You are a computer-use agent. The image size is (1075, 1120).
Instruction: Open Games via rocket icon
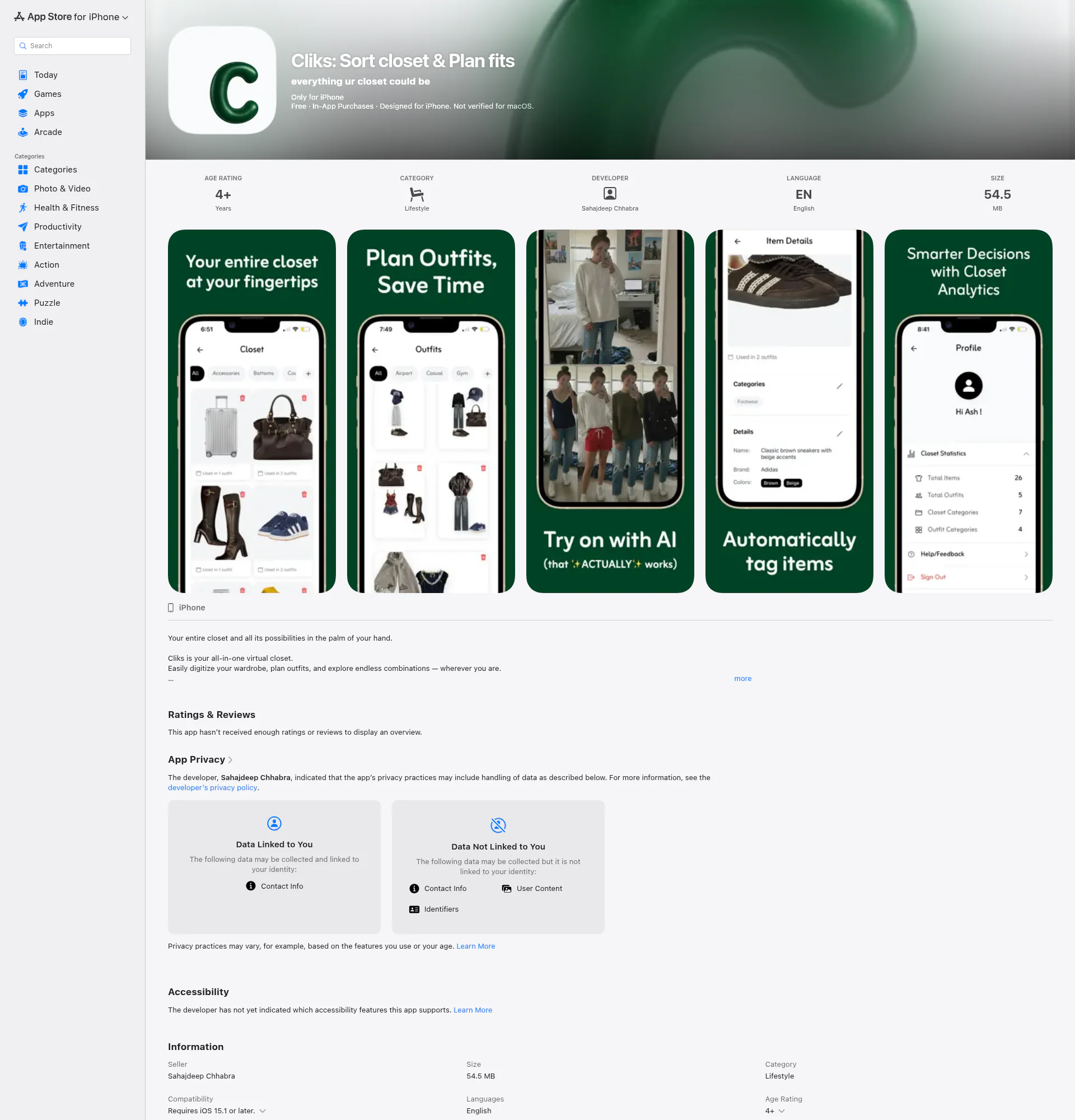(x=23, y=94)
